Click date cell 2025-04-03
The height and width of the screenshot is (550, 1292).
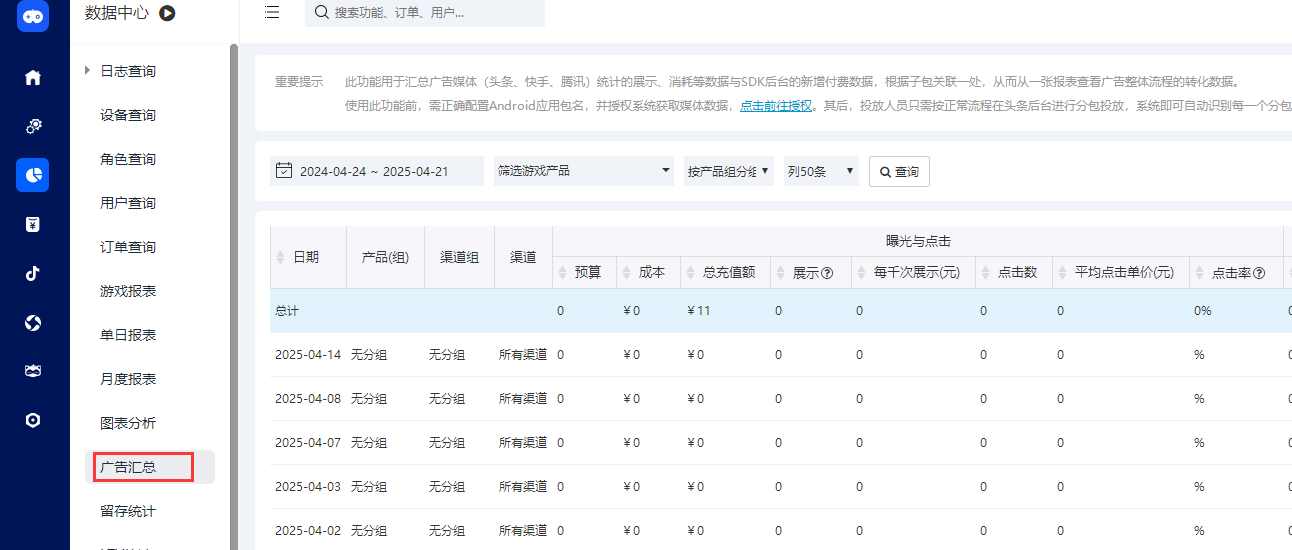coord(308,487)
